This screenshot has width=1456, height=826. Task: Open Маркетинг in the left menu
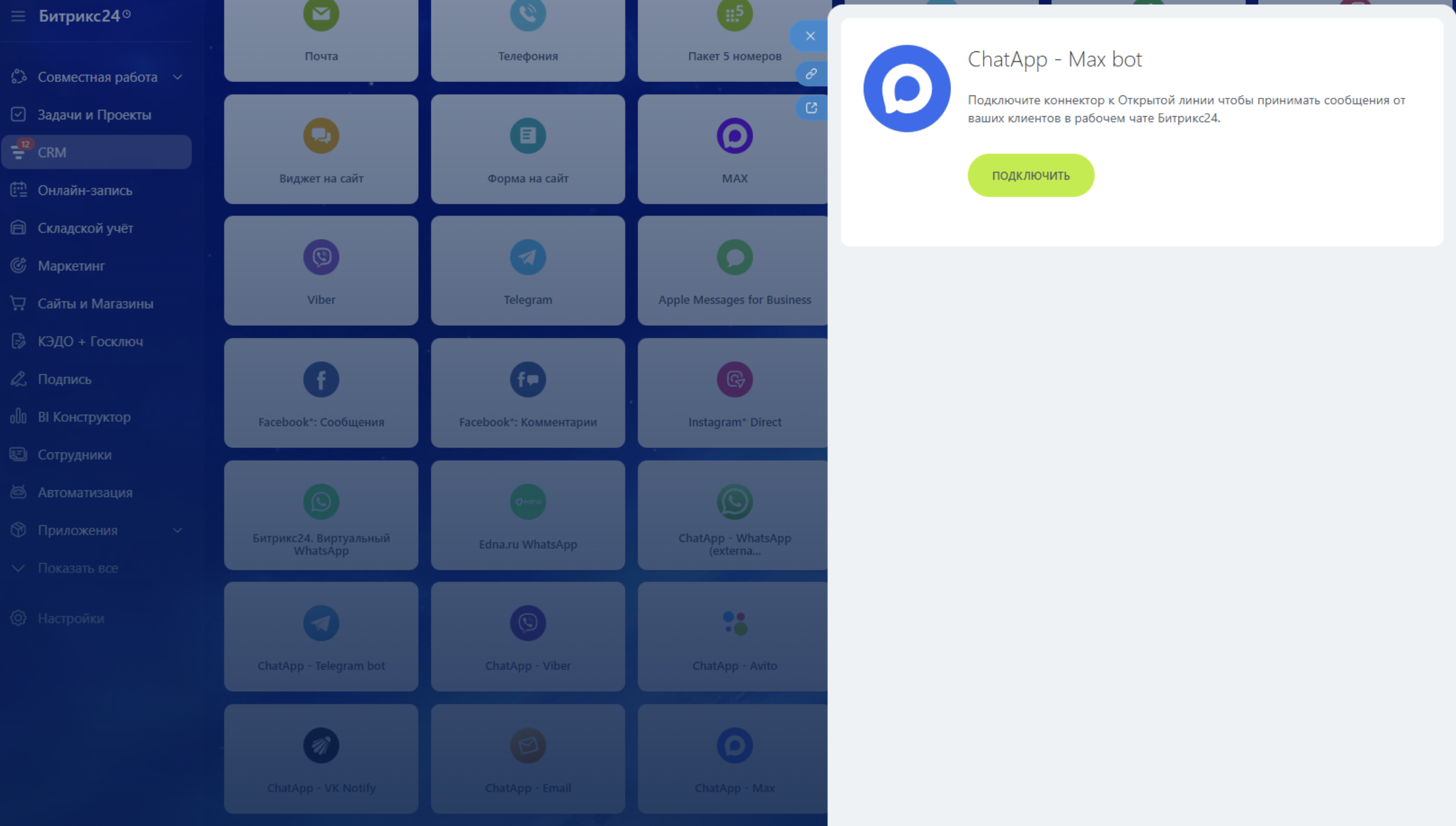(71, 266)
